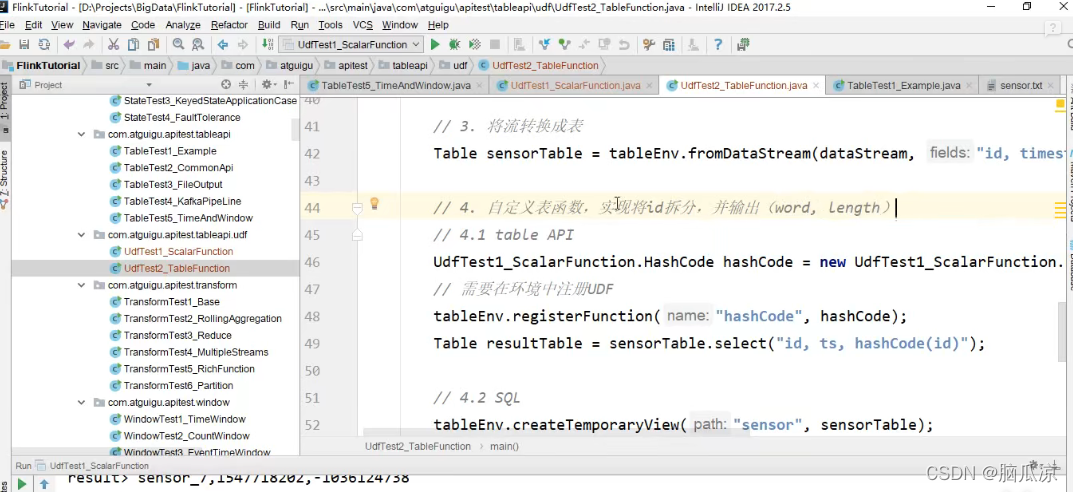Switch to TableTest1_Example.java tab
Viewport: 1073px width, 492px height.
[903, 86]
